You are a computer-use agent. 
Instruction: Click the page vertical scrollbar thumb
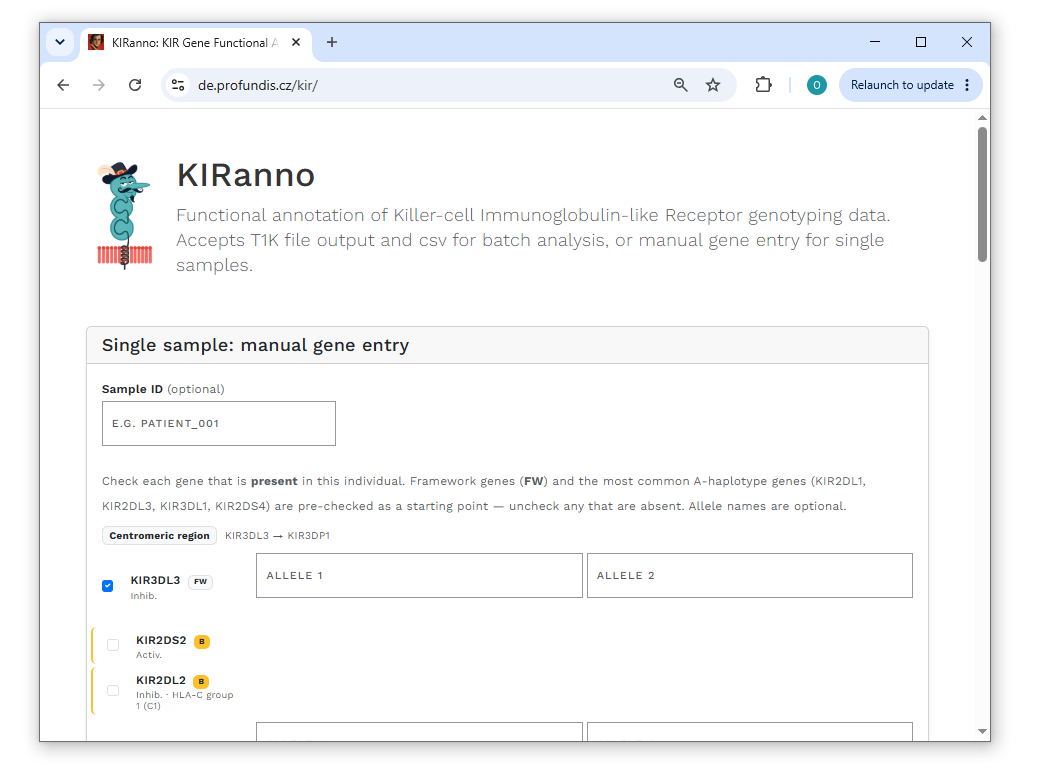(982, 194)
